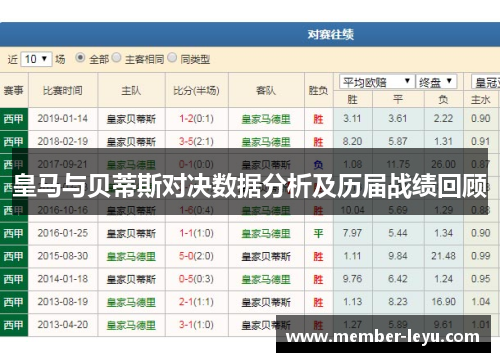500x362 pixels.
Task: Click the win odds value 9.76
Action: 352,279
